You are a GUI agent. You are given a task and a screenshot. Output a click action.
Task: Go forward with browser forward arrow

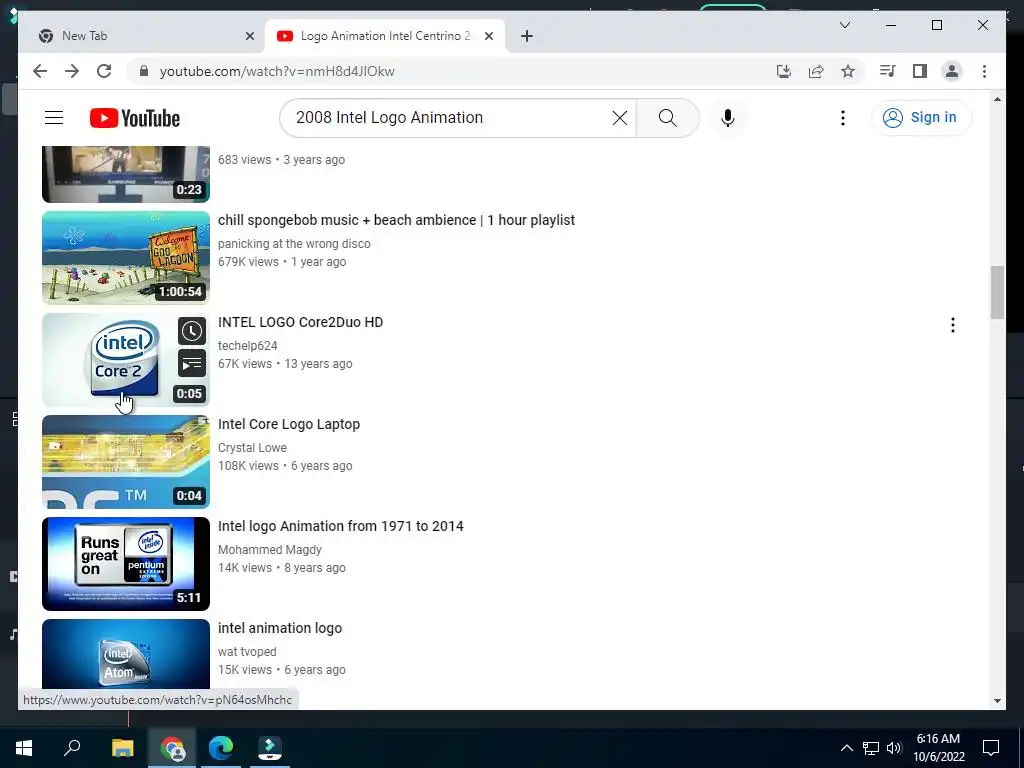pos(72,71)
